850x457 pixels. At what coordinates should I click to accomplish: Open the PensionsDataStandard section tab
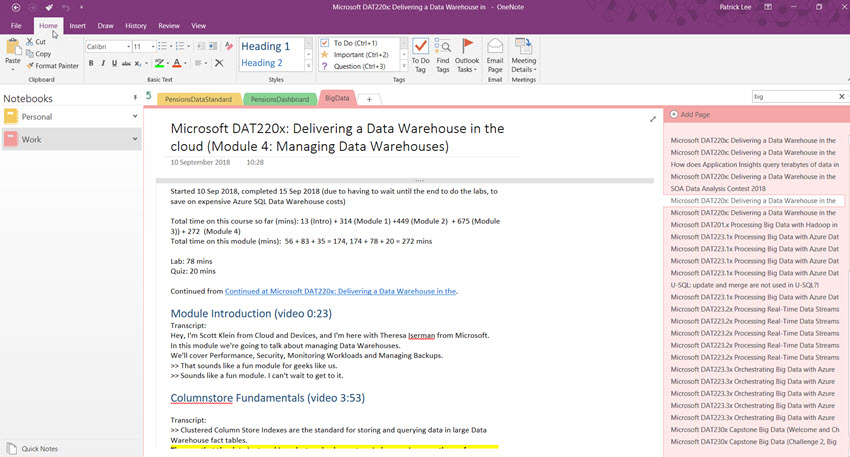(x=198, y=99)
